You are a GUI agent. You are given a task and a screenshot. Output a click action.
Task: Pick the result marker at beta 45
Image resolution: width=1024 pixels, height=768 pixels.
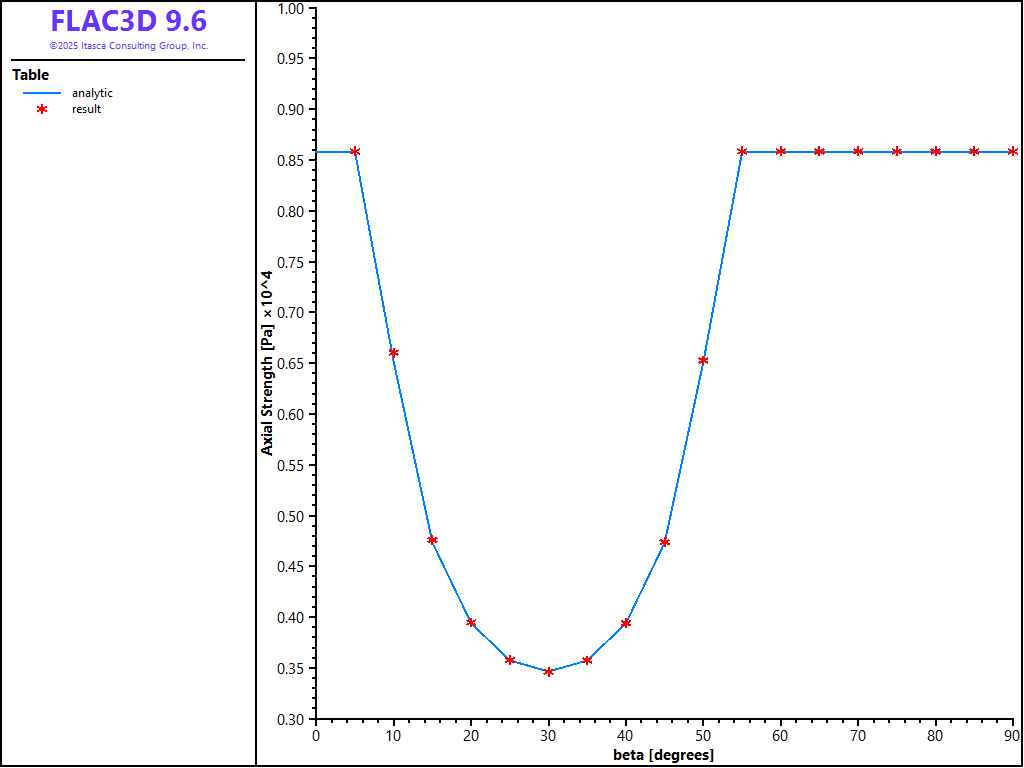click(x=665, y=543)
